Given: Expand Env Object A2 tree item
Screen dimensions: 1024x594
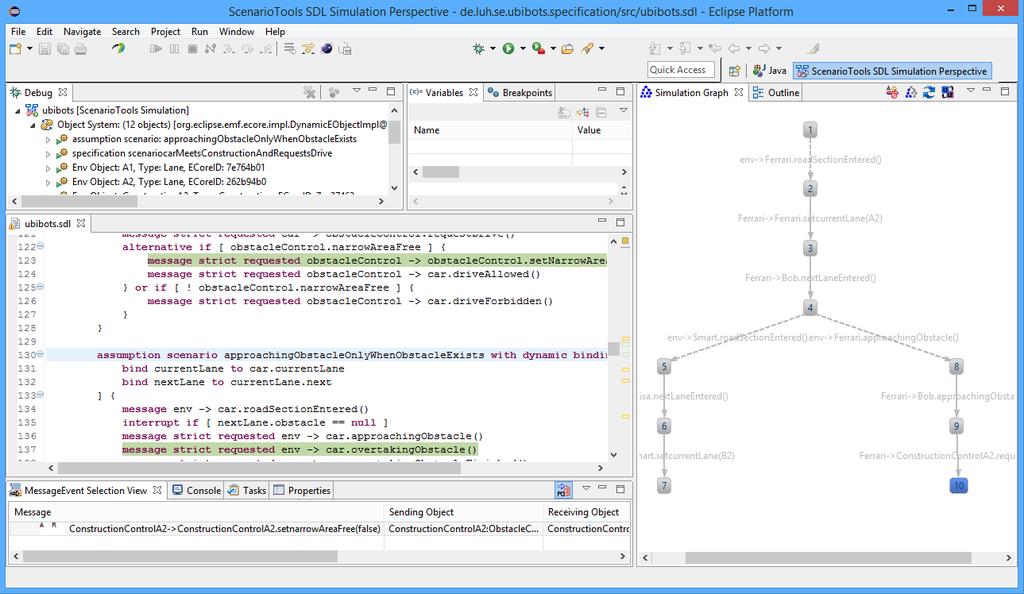Looking at the screenshot, I should pyautogui.click(x=48, y=183).
